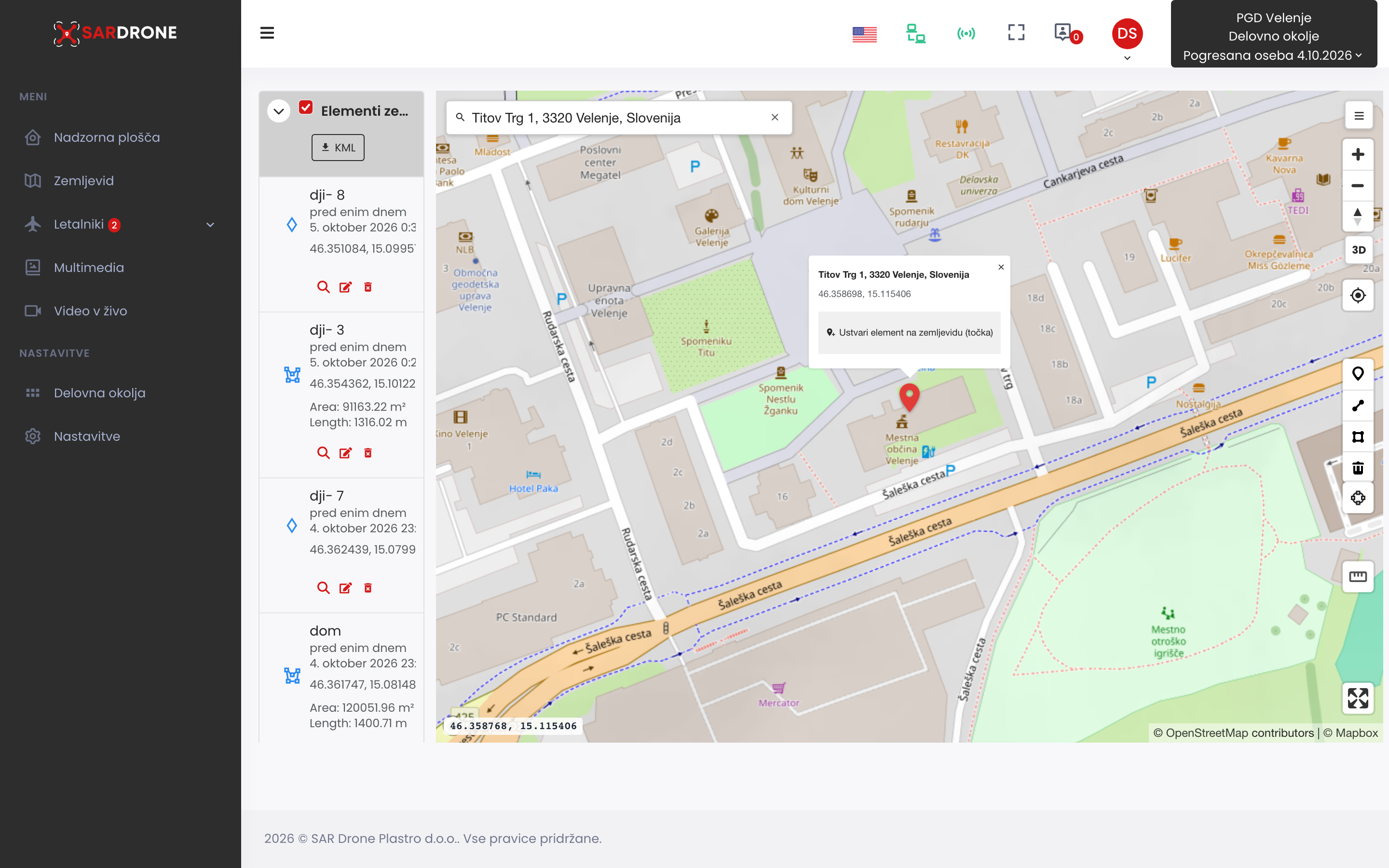Image resolution: width=1389 pixels, height=868 pixels.
Task: Download KML file button
Action: (338, 148)
